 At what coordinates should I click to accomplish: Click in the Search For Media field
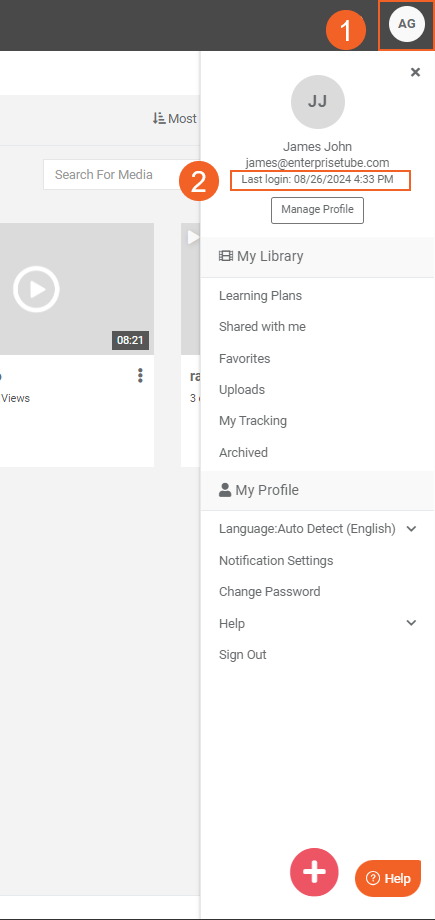pyautogui.click(x=122, y=174)
